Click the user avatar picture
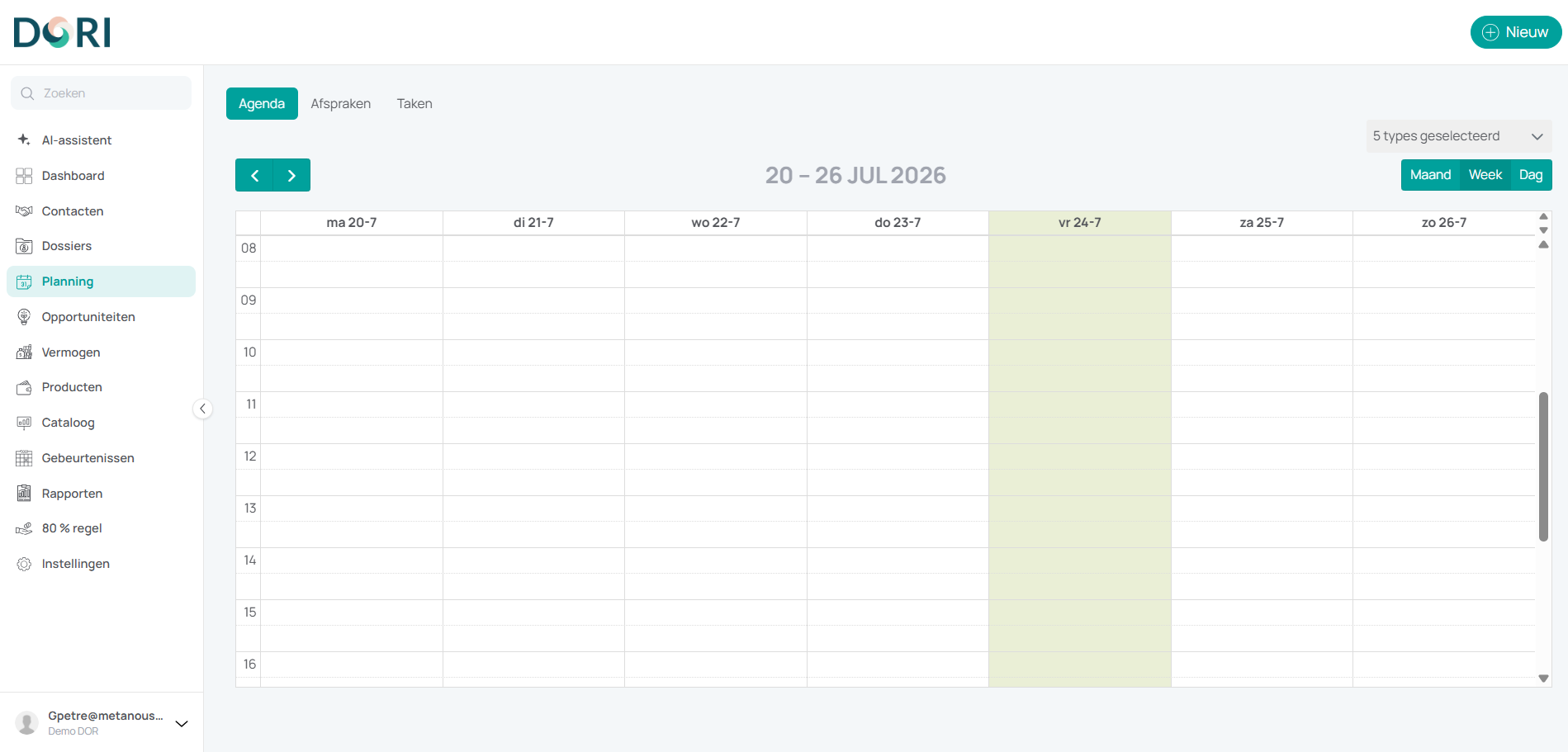The image size is (1568, 752). pos(27,723)
